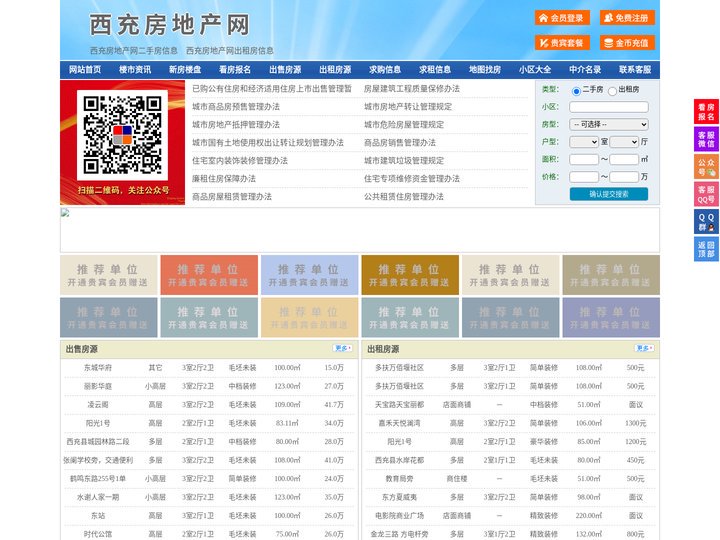This screenshot has width=720, height=540.
Task: Open 商品房销售管理办法 link
Action: pos(400,143)
